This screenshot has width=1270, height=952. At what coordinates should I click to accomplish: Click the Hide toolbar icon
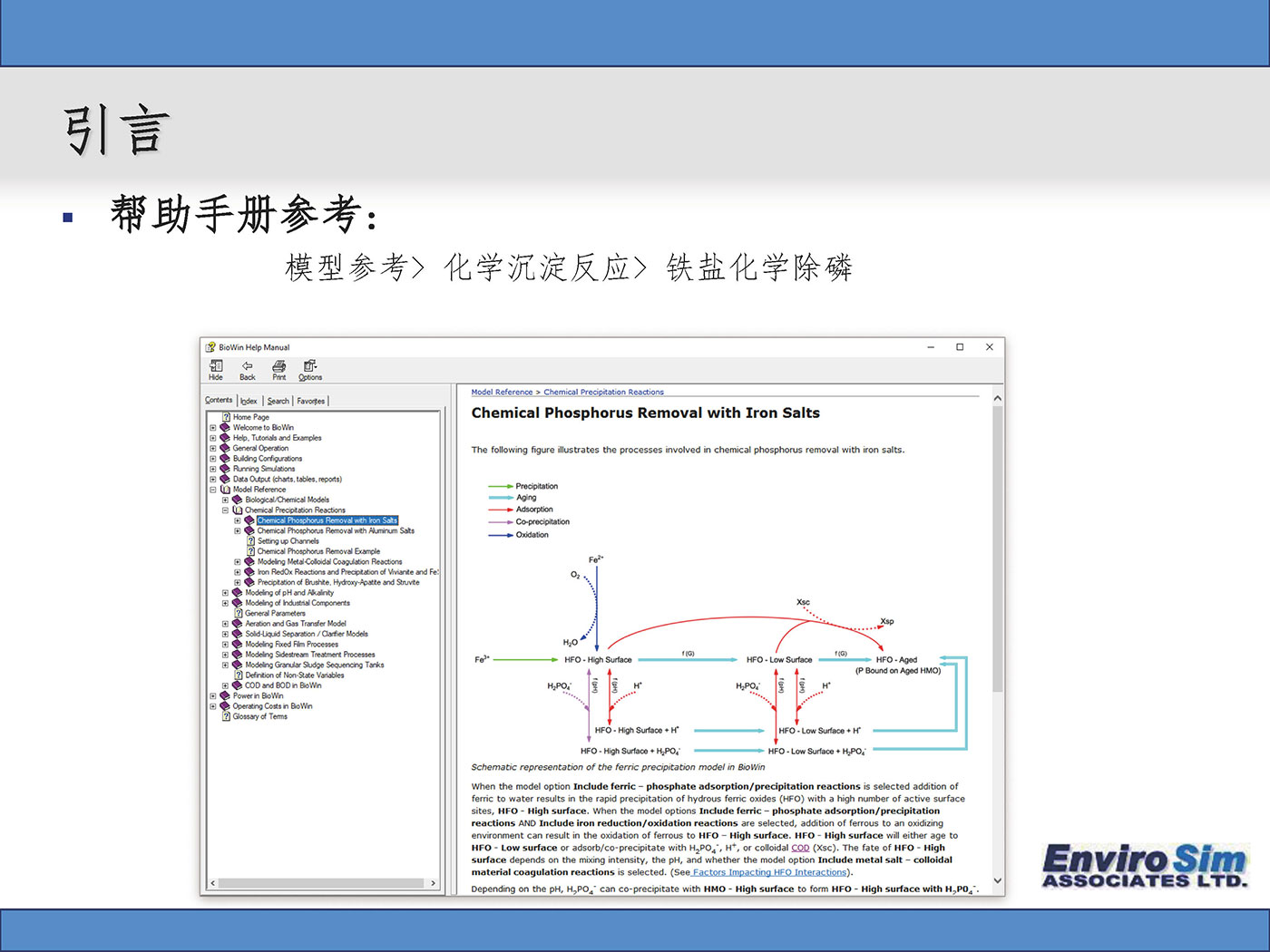click(216, 366)
